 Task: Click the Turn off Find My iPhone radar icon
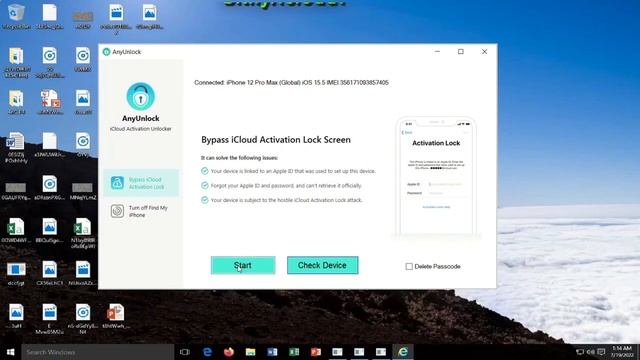click(x=117, y=211)
